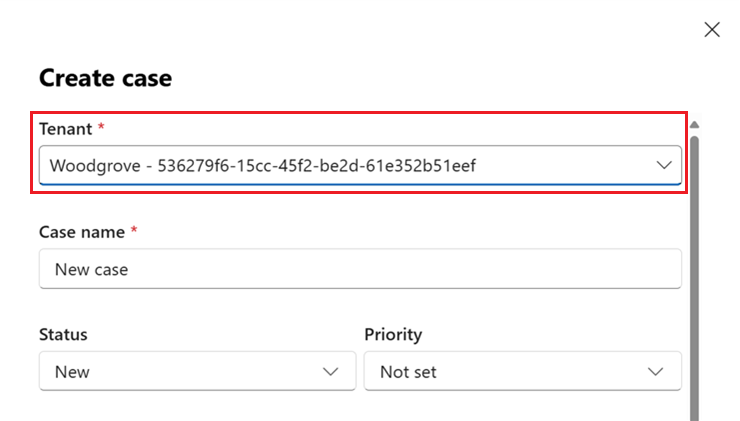The width and height of the screenshot is (740, 421).
Task: Open the Priority dropdown chevron
Action: 656,372
